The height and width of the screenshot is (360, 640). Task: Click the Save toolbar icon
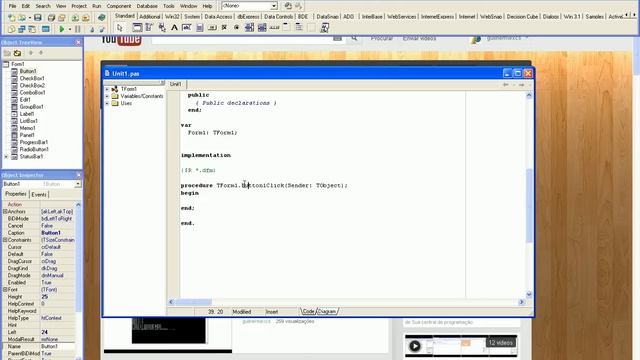[38, 18]
